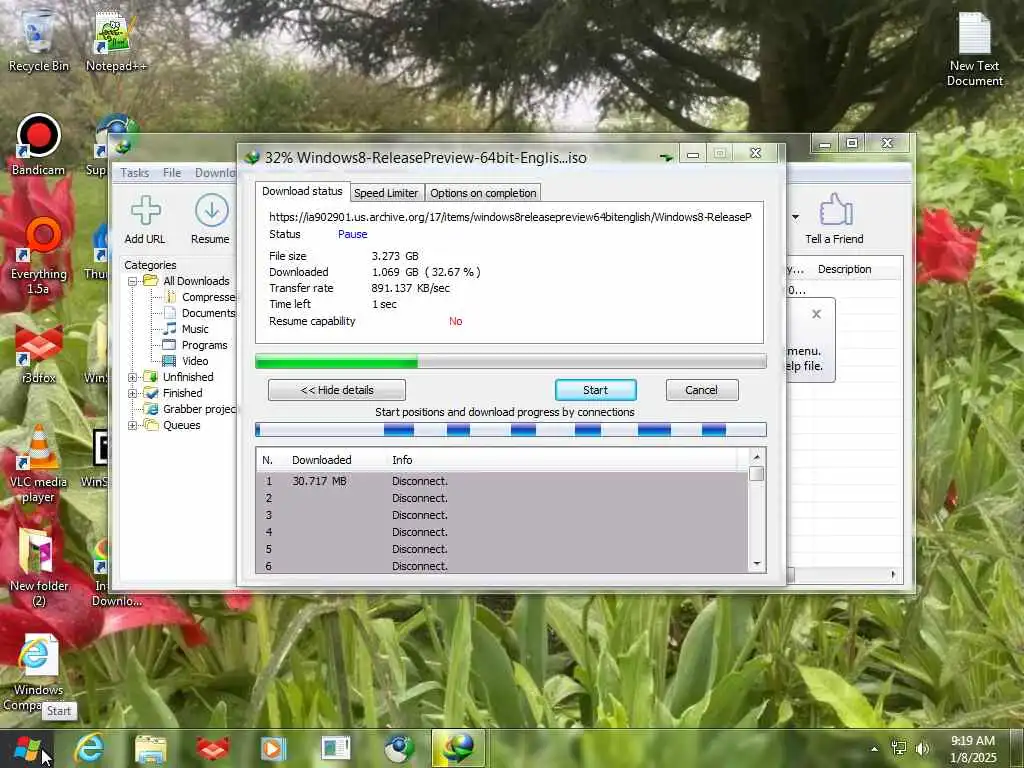Image resolution: width=1024 pixels, height=768 pixels.
Task: Click the network tray icon
Action: [x=899, y=748]
